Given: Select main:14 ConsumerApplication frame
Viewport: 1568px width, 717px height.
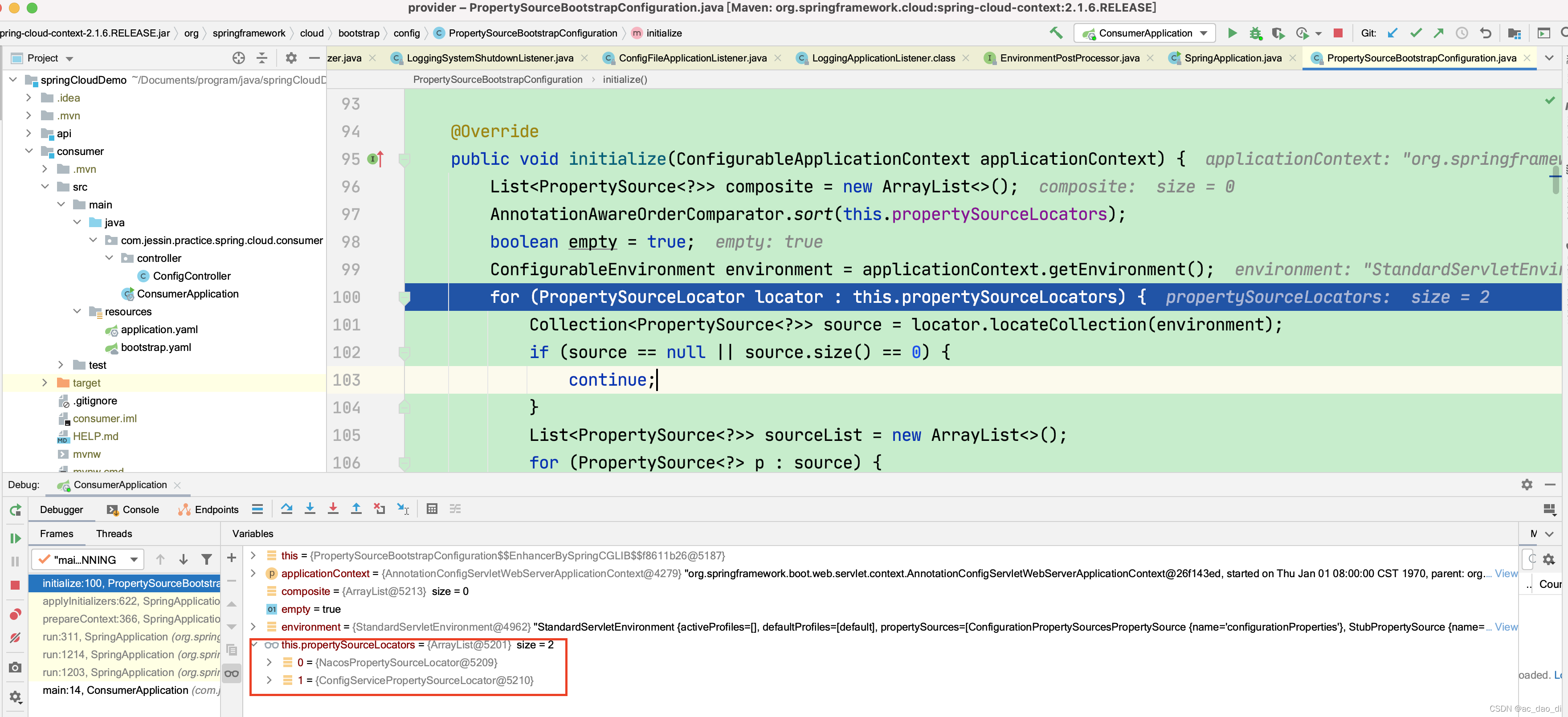Looking at the screenshot, I should [130, 690].
